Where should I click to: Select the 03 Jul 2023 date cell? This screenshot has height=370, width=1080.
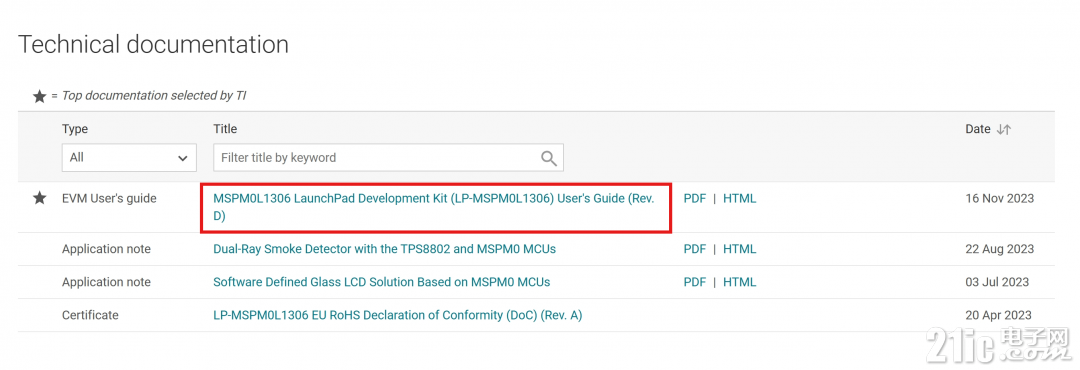(x=997, y=282)
